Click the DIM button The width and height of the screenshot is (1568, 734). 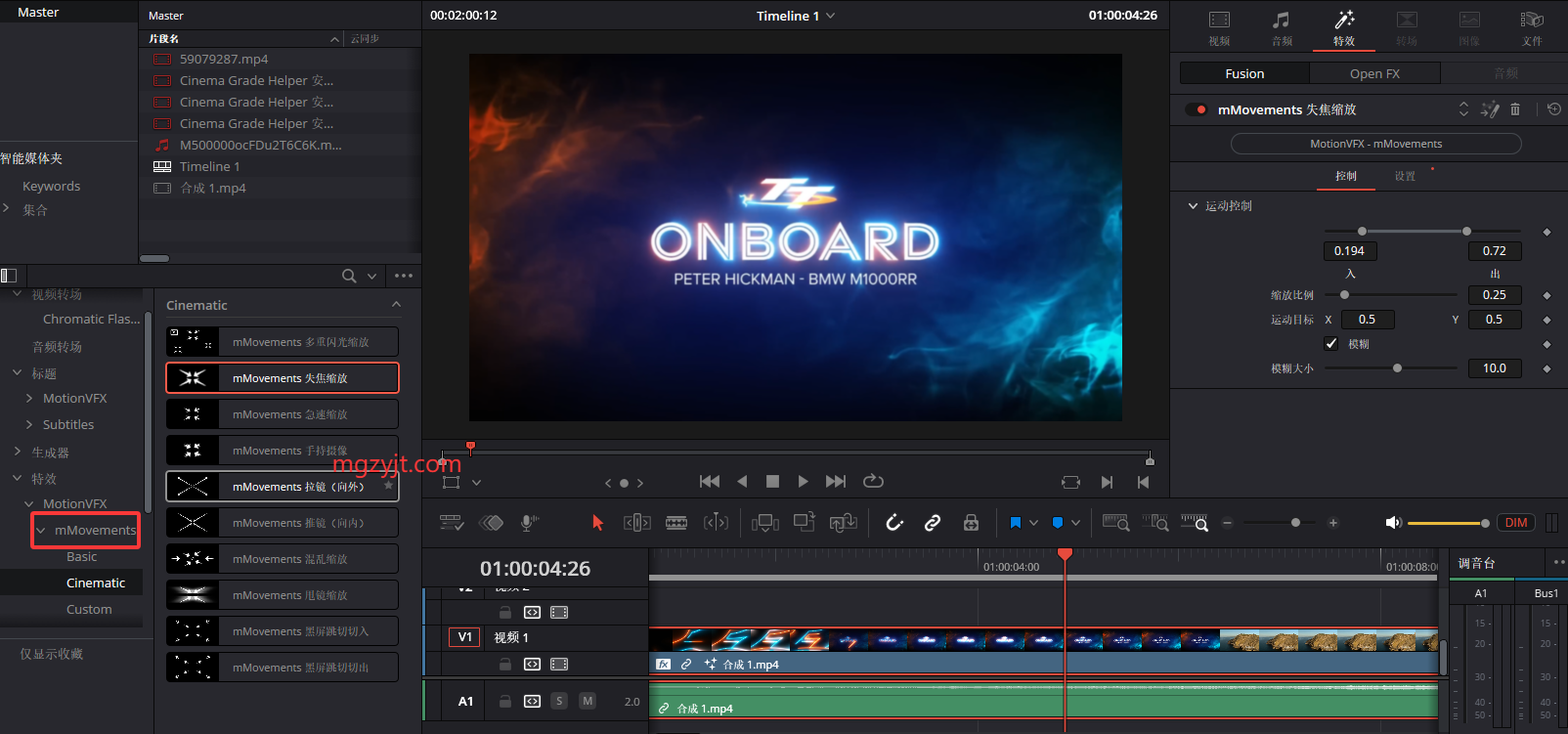pos(1516,523)
